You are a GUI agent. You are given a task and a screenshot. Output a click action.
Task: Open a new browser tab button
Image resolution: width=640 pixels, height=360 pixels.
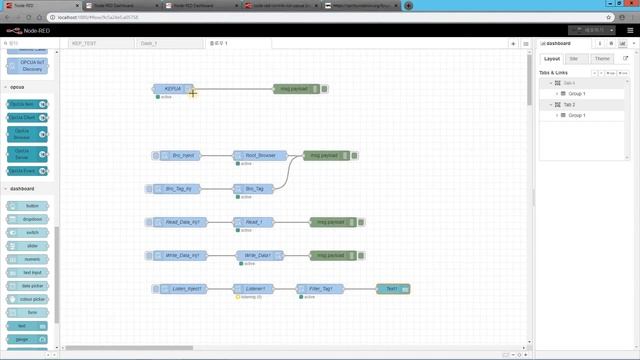(408, 6)
